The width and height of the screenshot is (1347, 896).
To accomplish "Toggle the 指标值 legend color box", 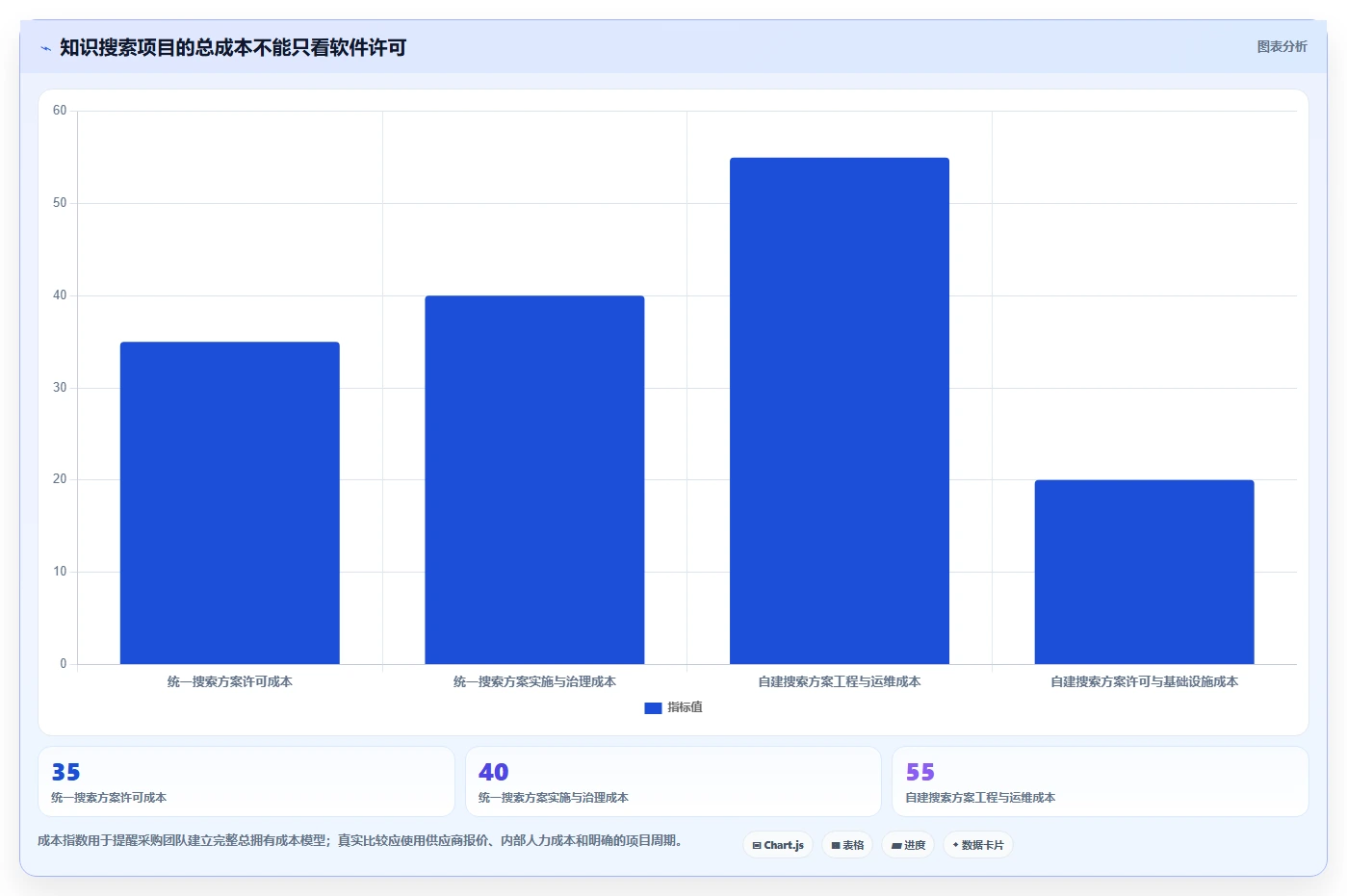I will 653,707.
